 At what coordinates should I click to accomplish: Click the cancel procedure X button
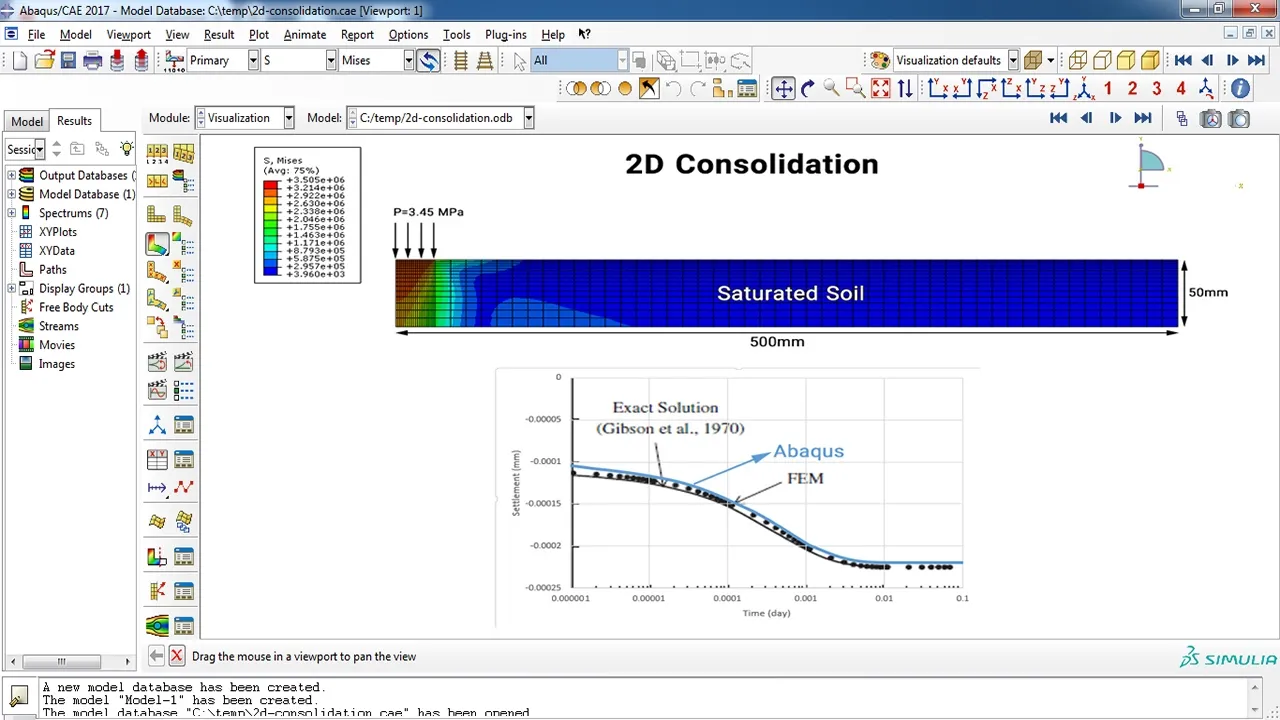pos(177,656)
